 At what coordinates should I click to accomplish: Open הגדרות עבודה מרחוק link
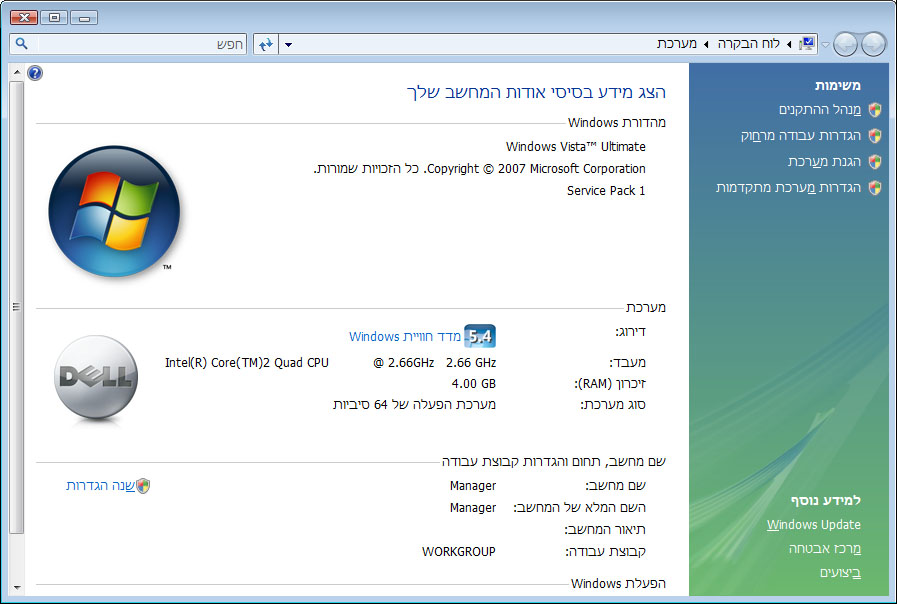click(801, 136)
